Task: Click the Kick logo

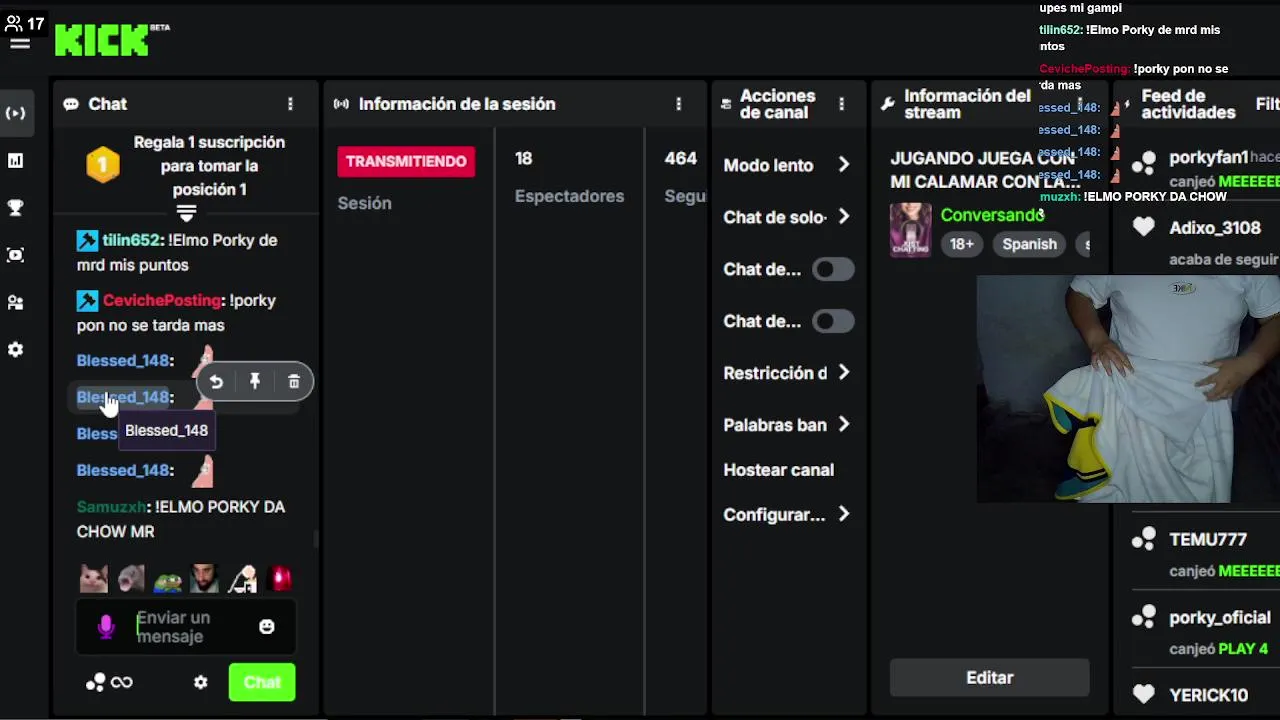Action: point(102,40)
